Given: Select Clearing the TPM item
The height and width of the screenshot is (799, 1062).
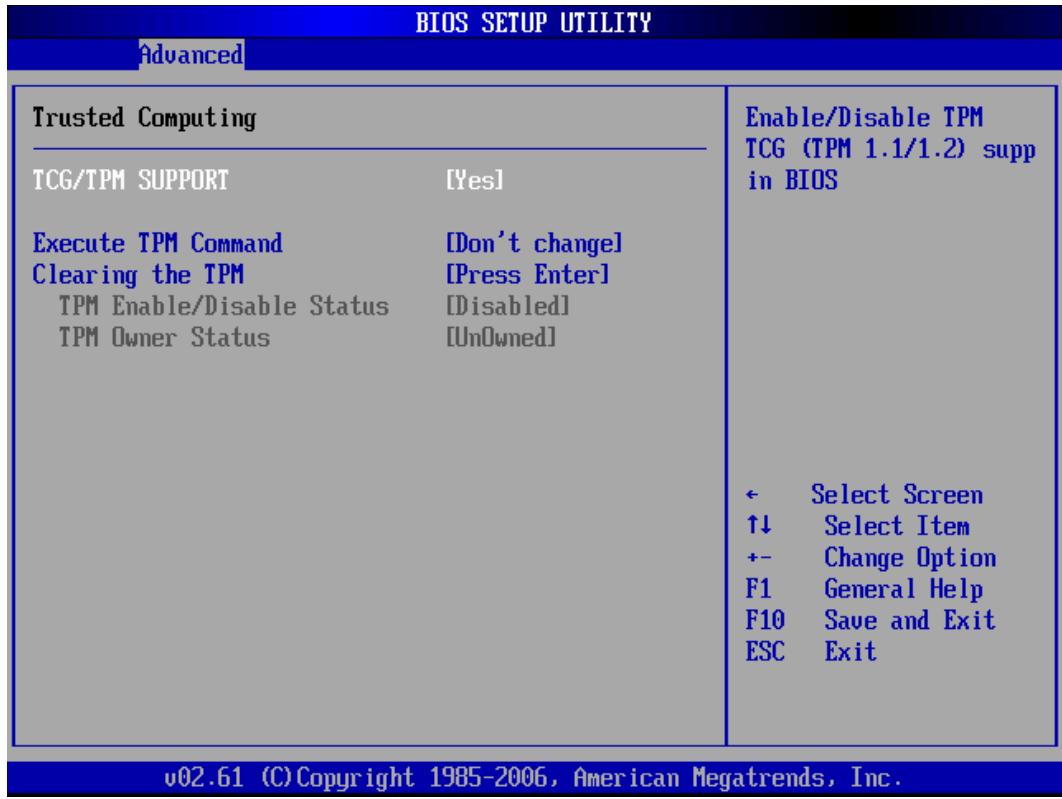Looking at the screenshot, I should click(138, 274).
